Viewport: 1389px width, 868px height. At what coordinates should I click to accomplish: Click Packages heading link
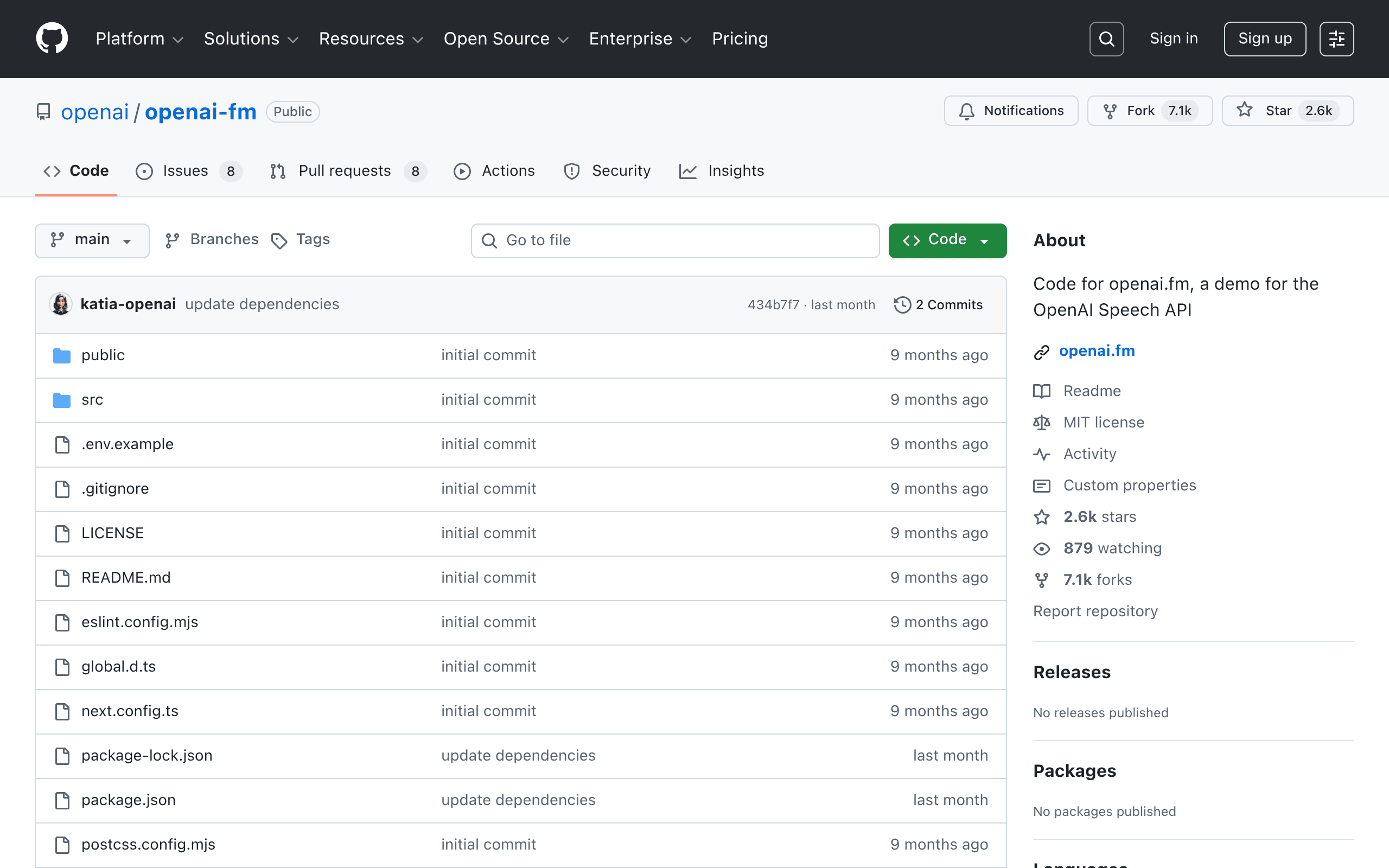tap(1074, 771)
